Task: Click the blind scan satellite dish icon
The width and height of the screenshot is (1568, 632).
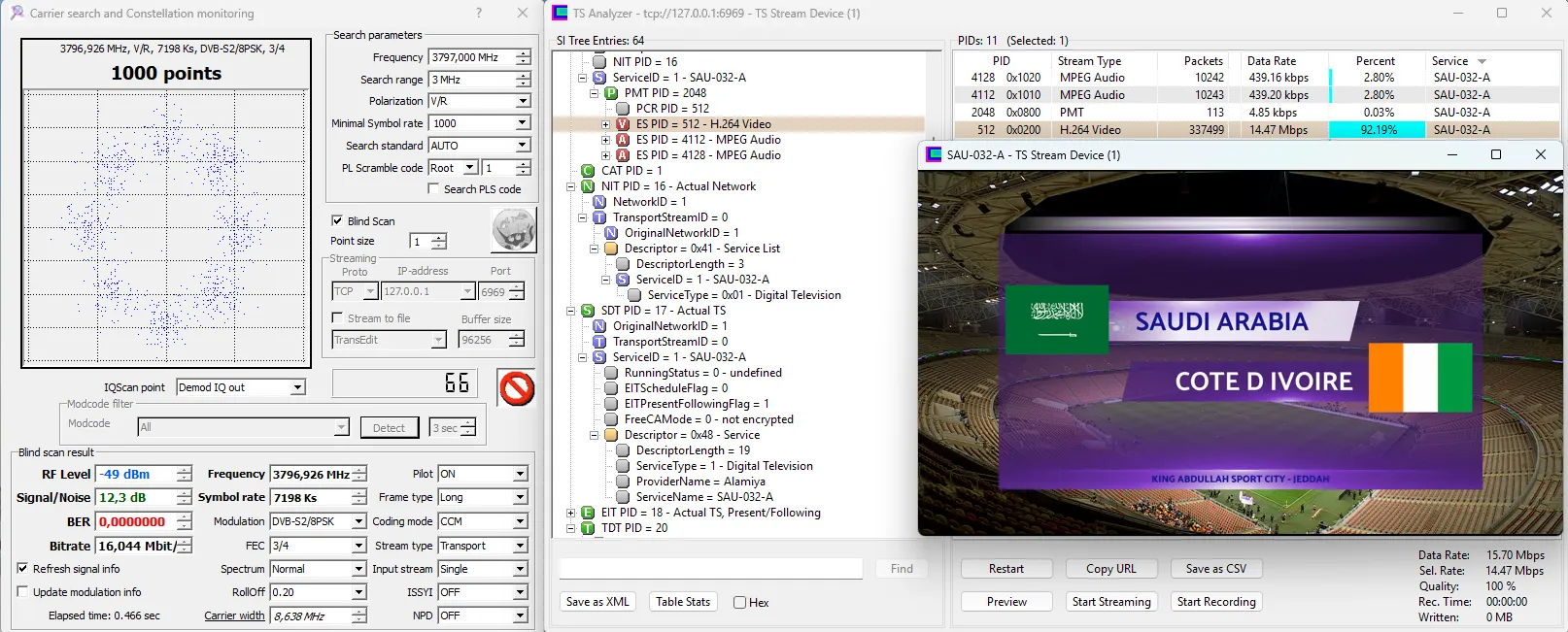Action: (513, 231)
